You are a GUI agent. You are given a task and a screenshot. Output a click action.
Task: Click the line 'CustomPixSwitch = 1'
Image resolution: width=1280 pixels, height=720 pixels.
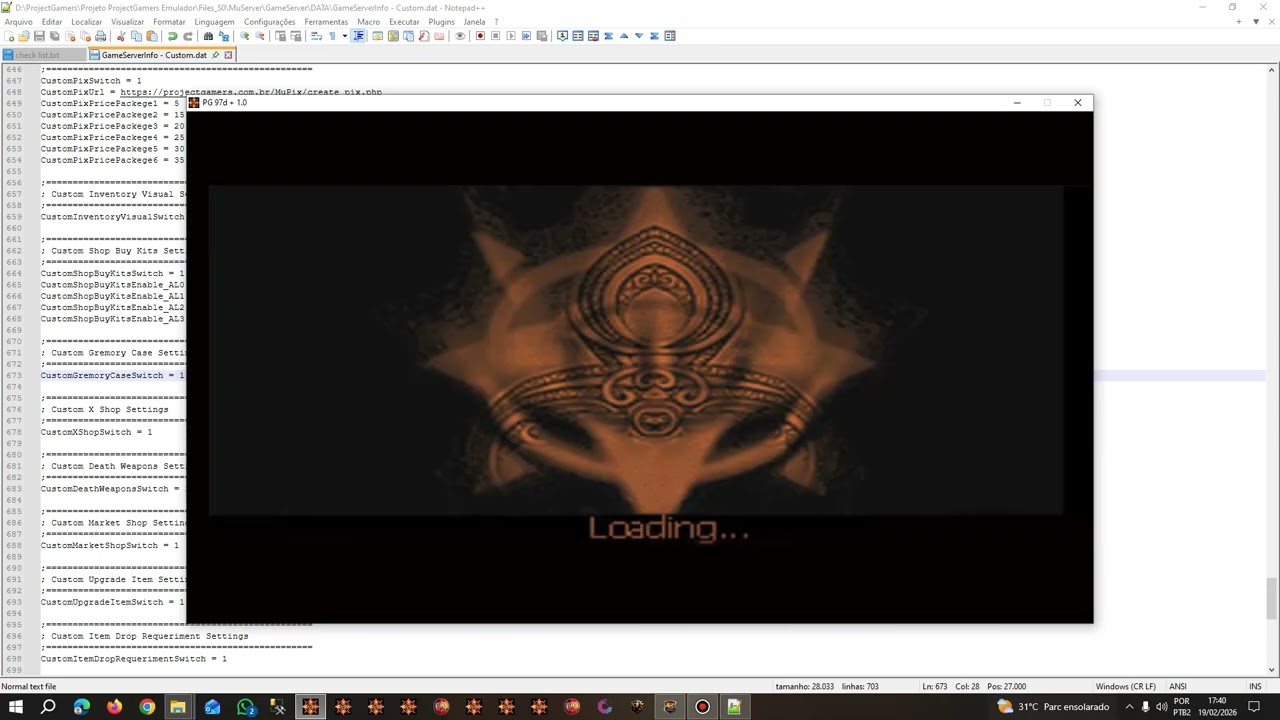91,81
